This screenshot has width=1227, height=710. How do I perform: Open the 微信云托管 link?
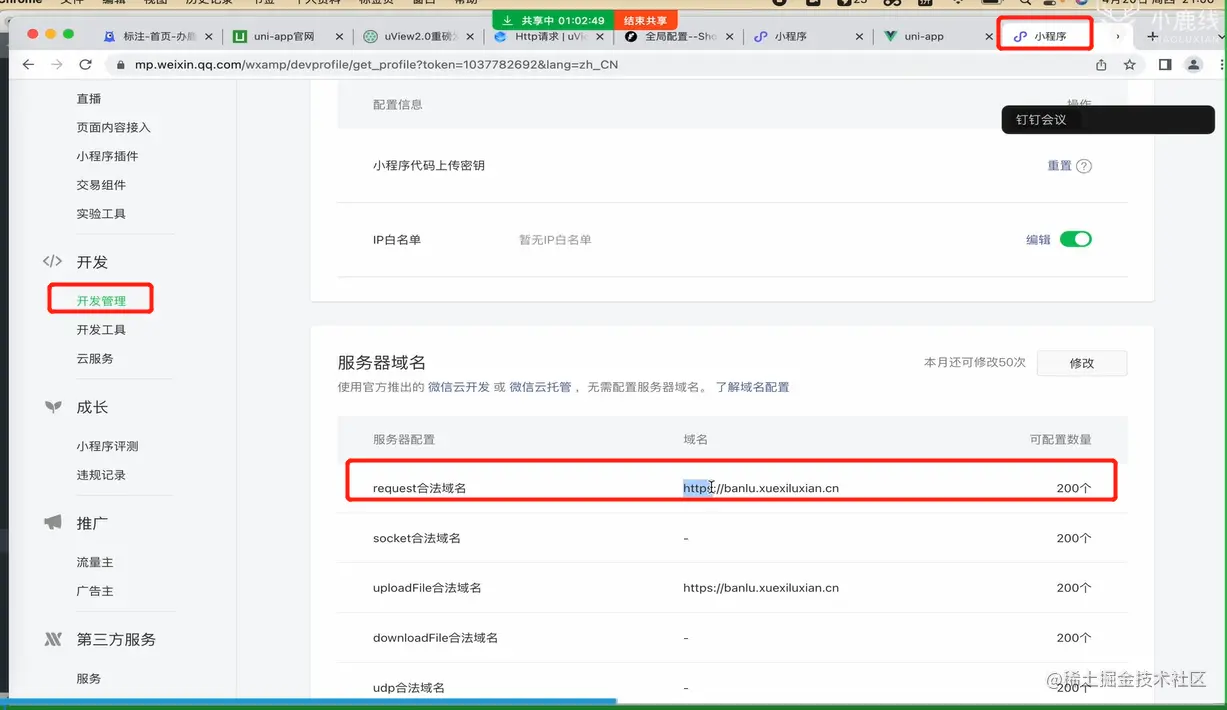point(540,387)
